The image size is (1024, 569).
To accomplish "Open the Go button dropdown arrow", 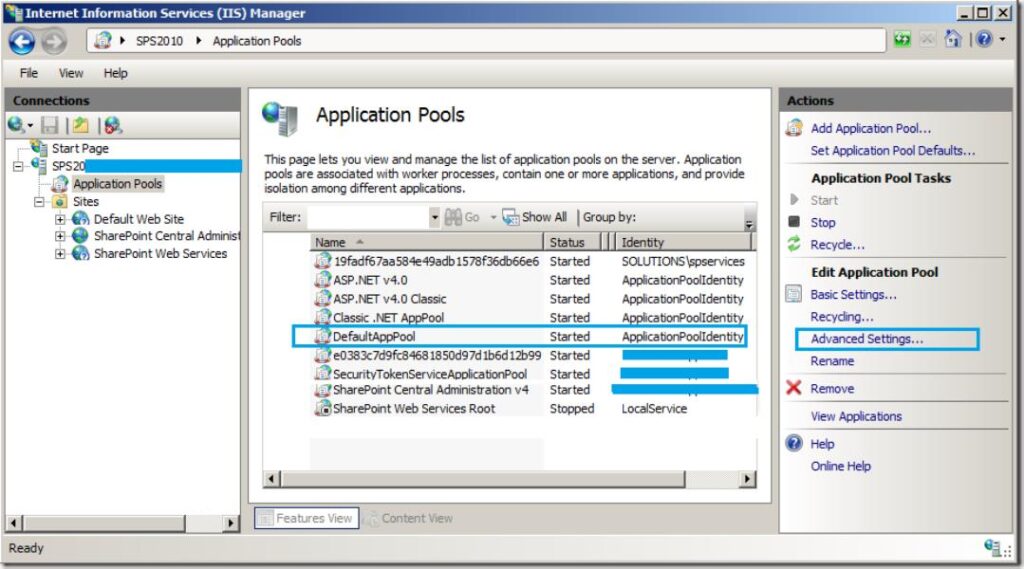I will [493, 218].
